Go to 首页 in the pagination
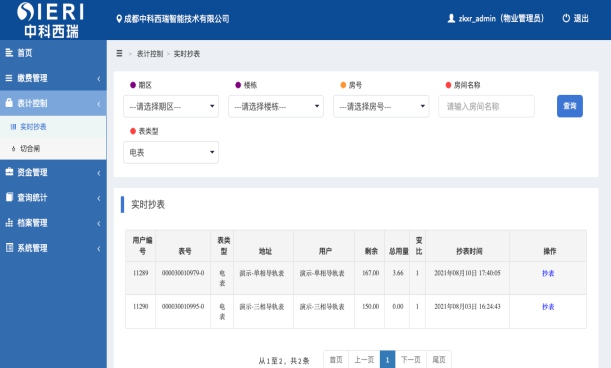This screenshot has width=611, height=368. [x=336, y=359]
